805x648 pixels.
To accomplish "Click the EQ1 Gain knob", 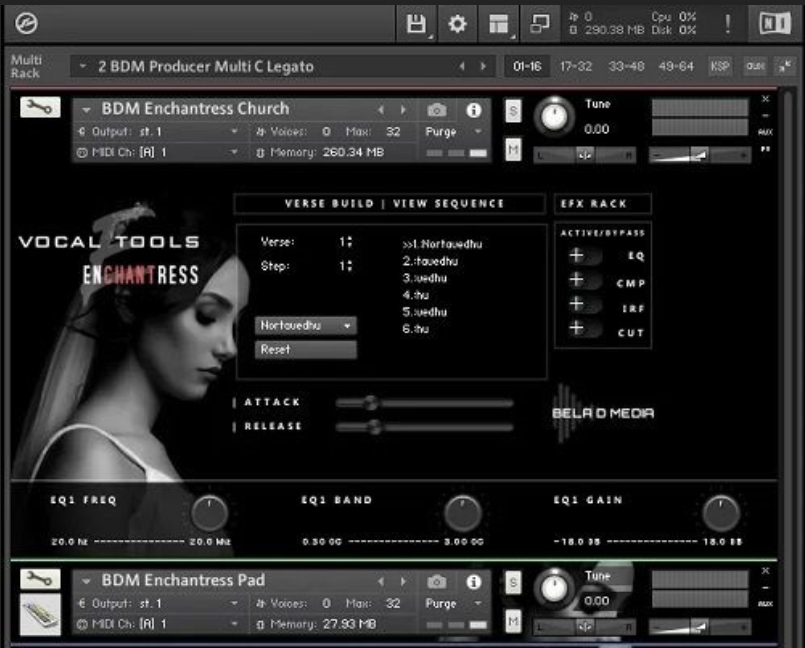I will [x=721, y=513].
